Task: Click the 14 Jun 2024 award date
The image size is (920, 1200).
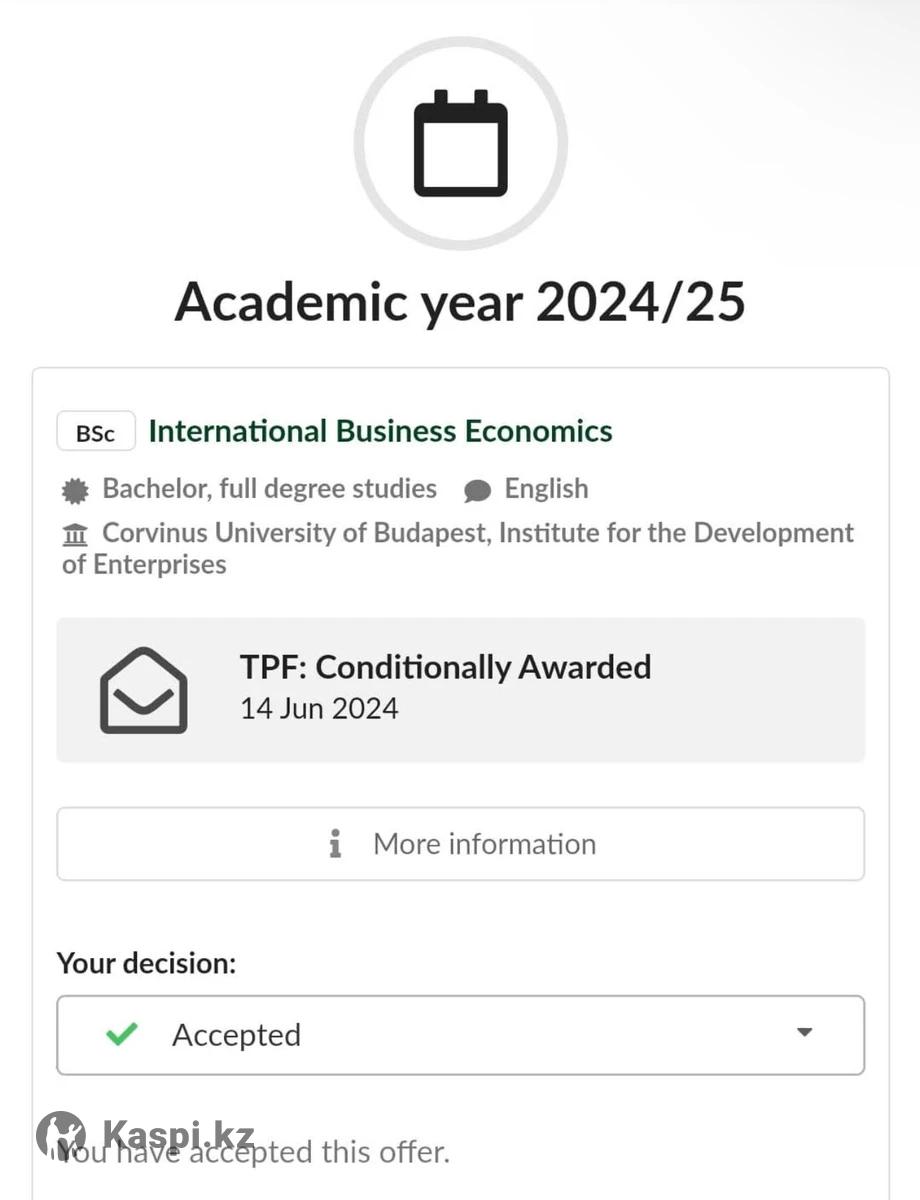Action: tap(319, 709)
